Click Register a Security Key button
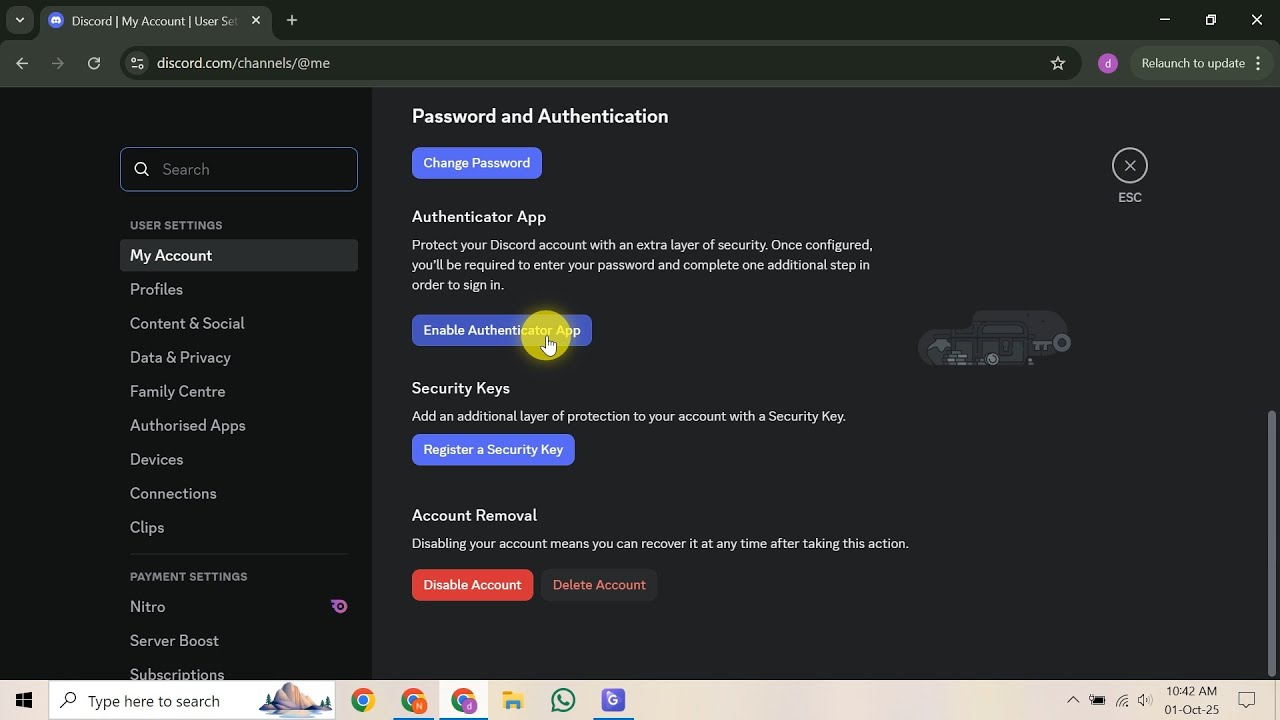 [x=493, y=449]
